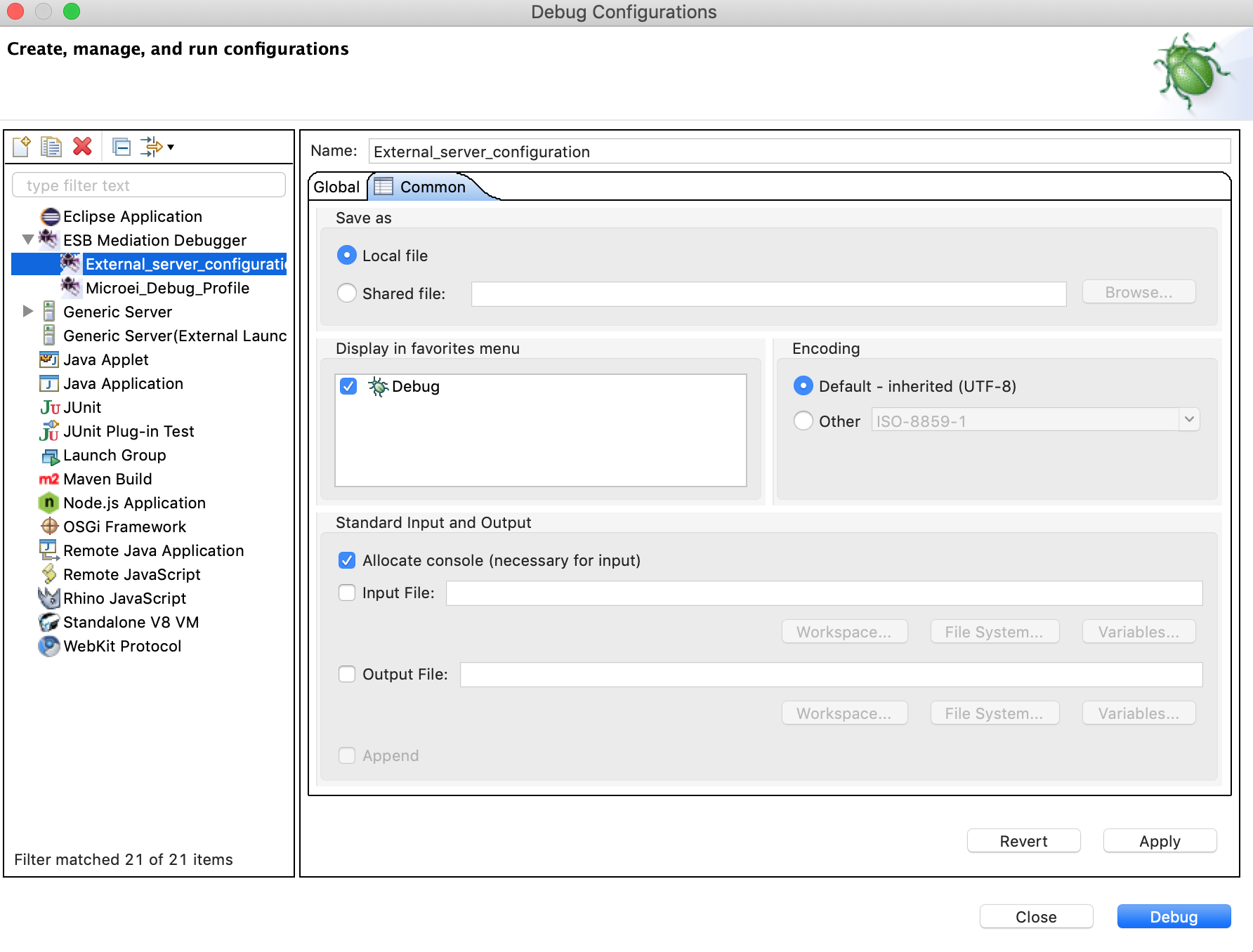The image size is (1253, 952).
Task: Click the New launch configuration icon
Action: pos(22,147)
